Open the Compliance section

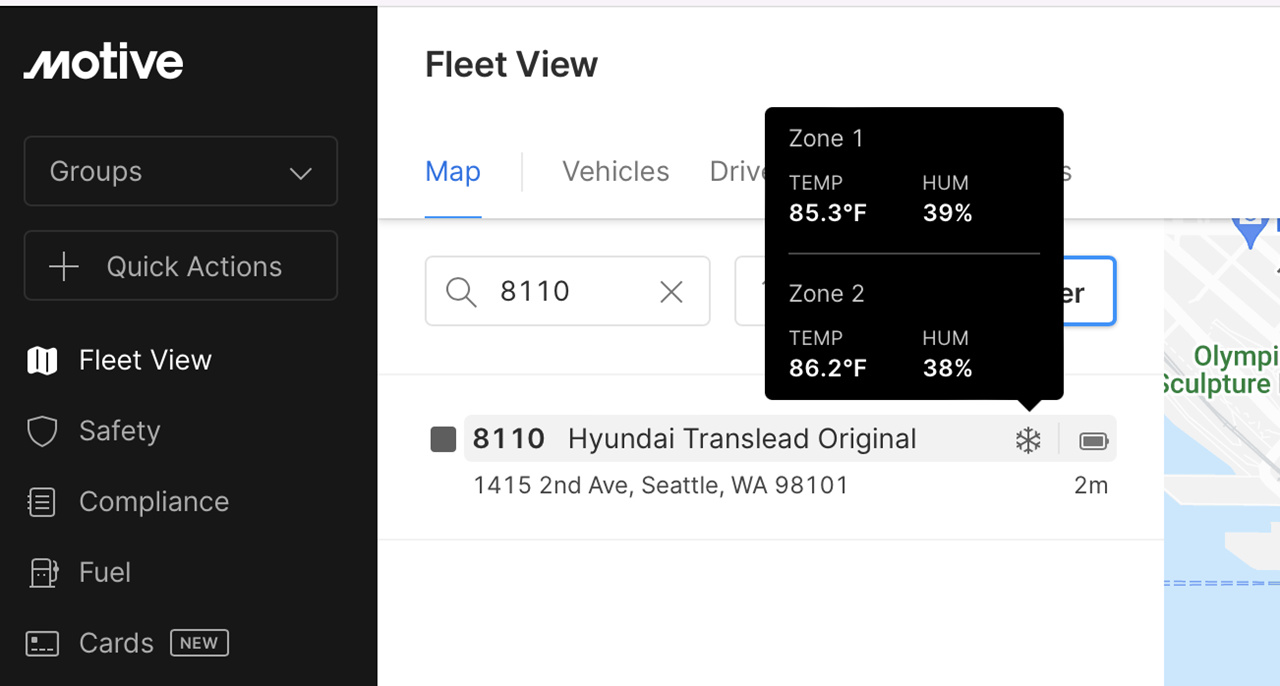click(153, 501)
